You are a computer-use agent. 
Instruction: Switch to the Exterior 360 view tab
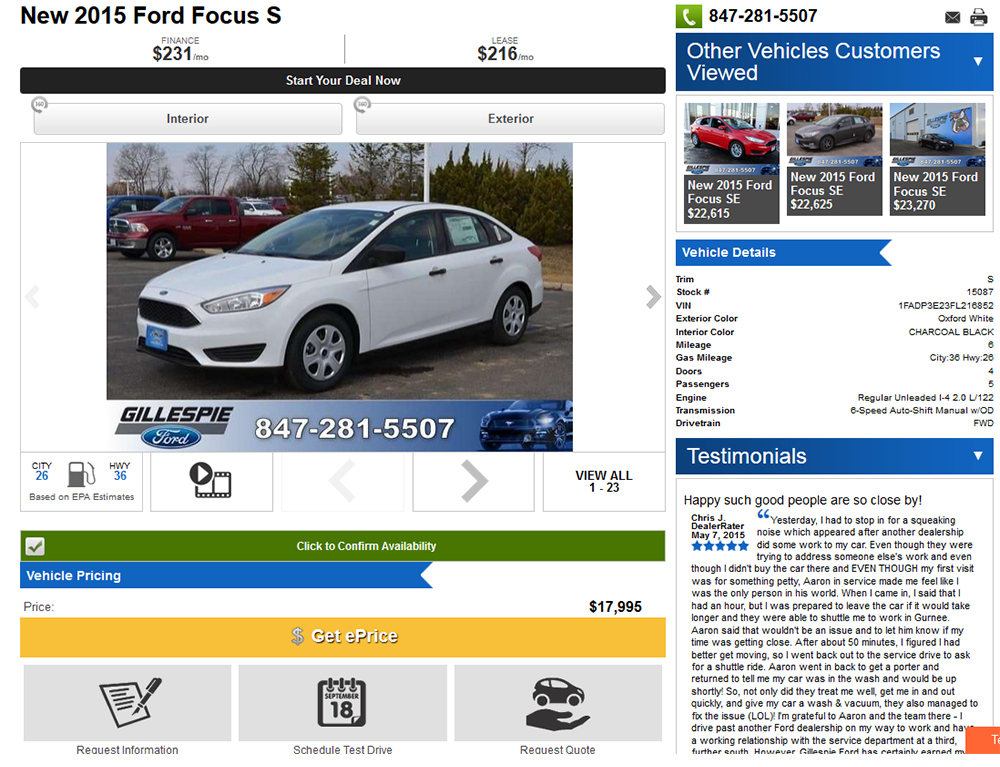tap(510, 119)
